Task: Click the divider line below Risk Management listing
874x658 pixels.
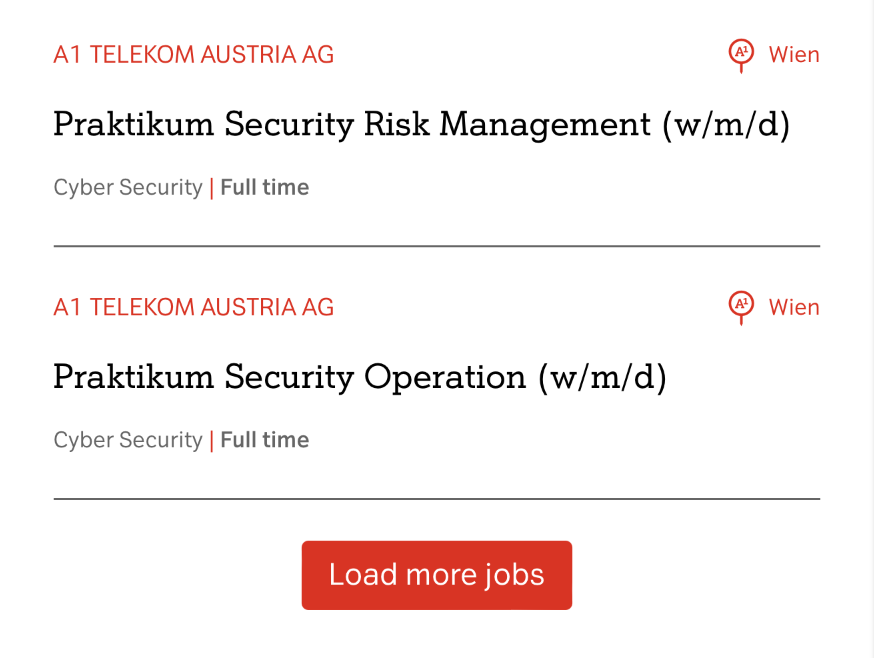Action: pos(436,245)
